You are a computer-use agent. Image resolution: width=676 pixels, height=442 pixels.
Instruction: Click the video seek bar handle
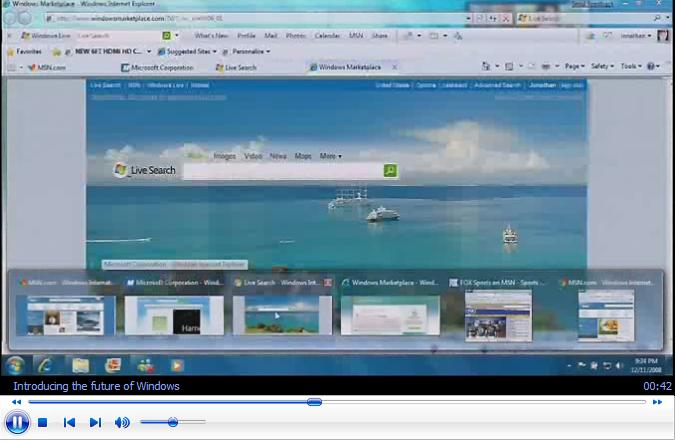pyautogui.click(x=314, y=402)
